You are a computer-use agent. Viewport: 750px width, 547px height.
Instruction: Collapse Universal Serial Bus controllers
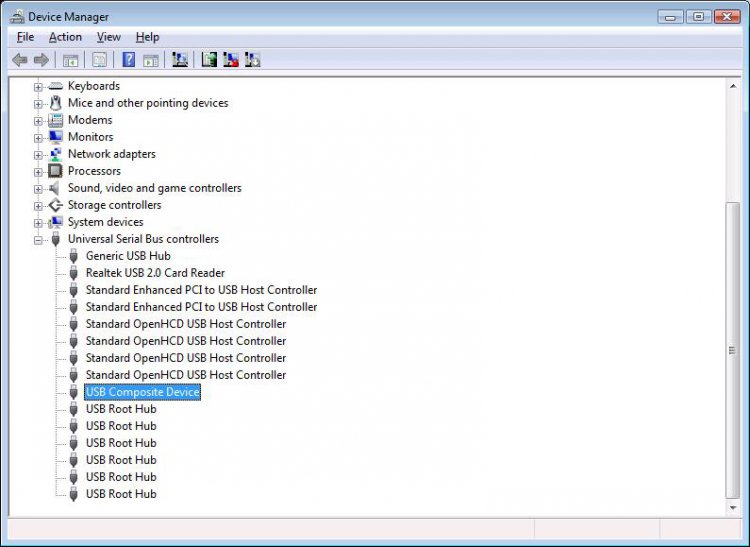[x=38, y=240]
